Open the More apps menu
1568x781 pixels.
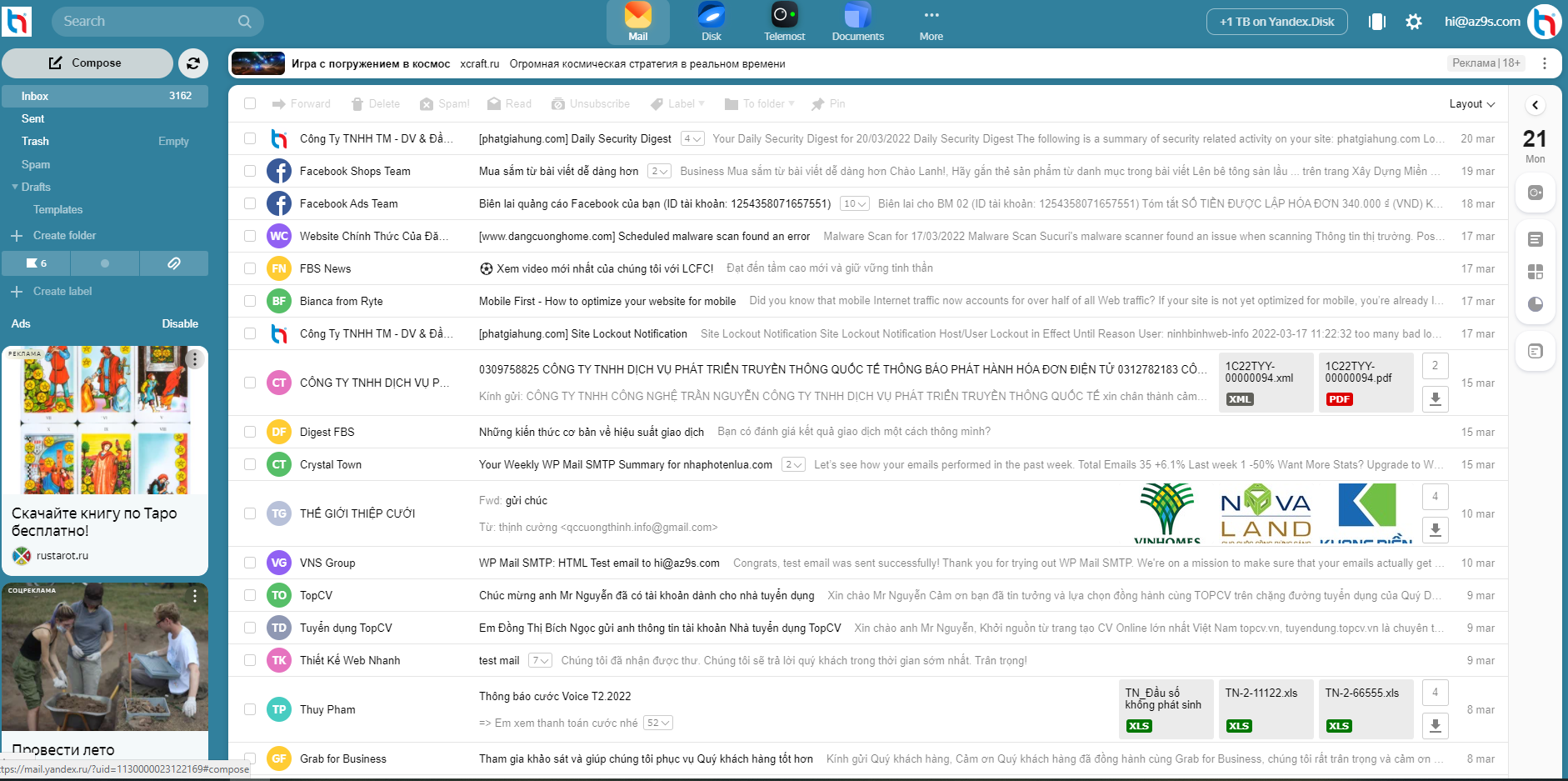(931, 22)
